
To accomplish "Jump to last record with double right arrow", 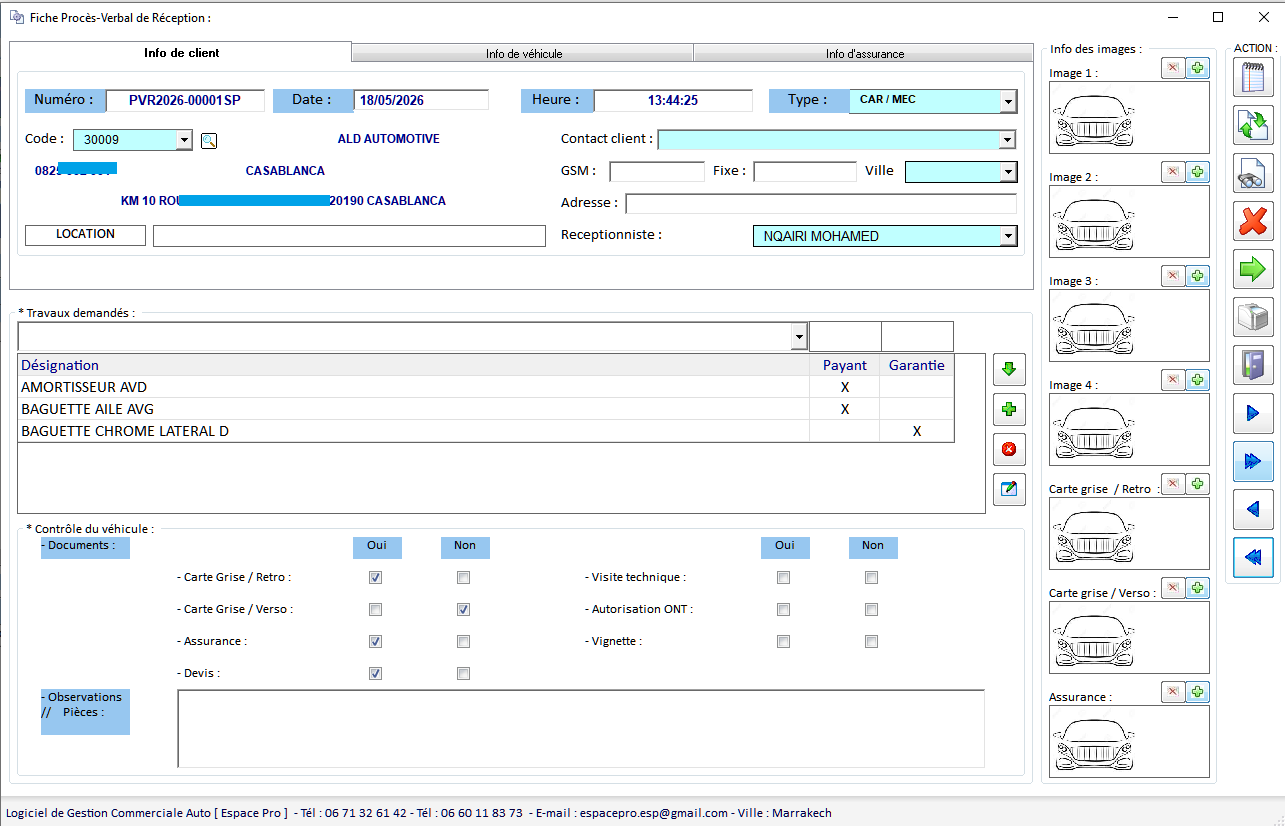I will pyautogui.click(x=1253, y=461).
